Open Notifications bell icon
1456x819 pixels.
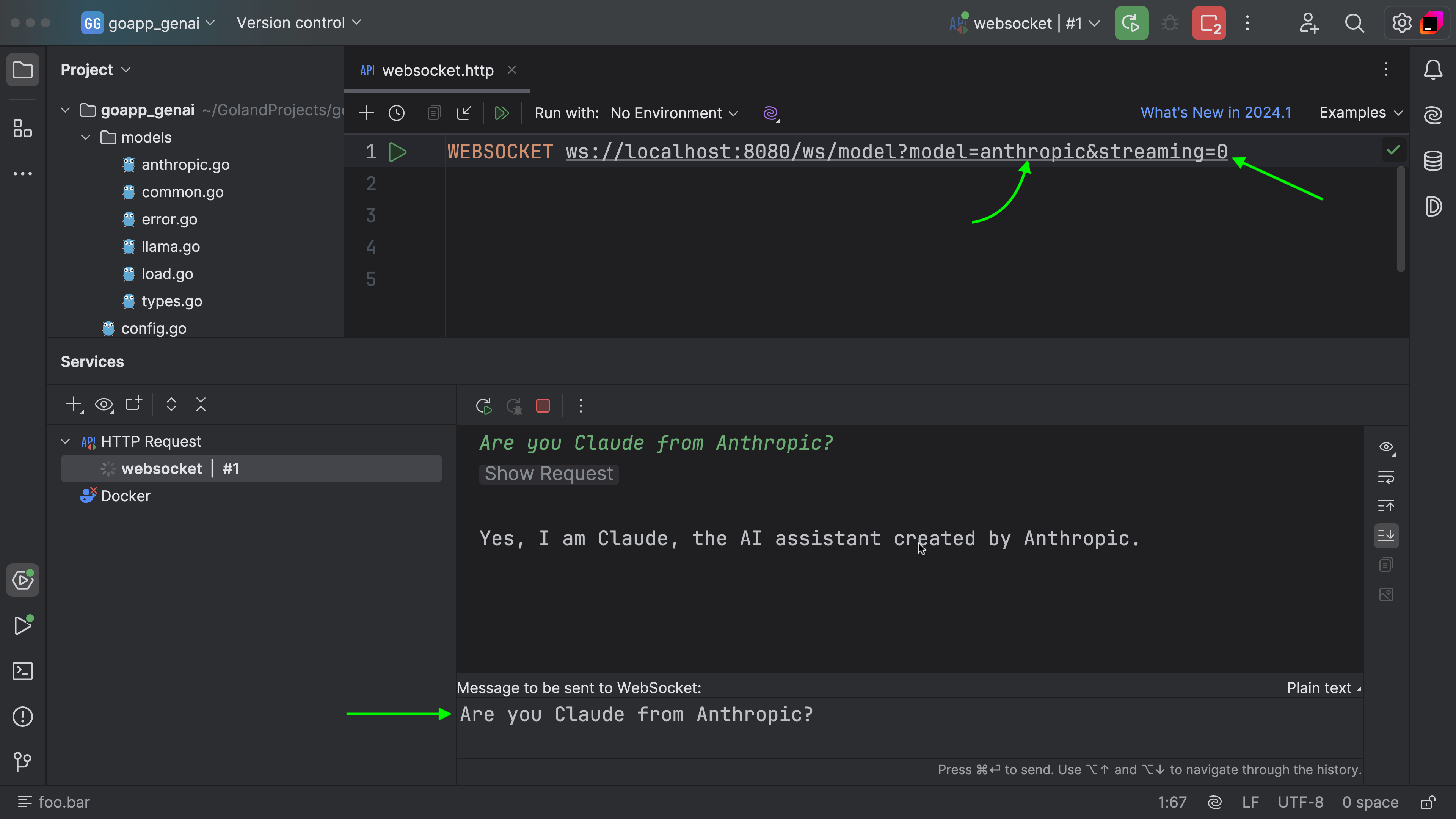pyautogui.click(x=1433, y=70)
